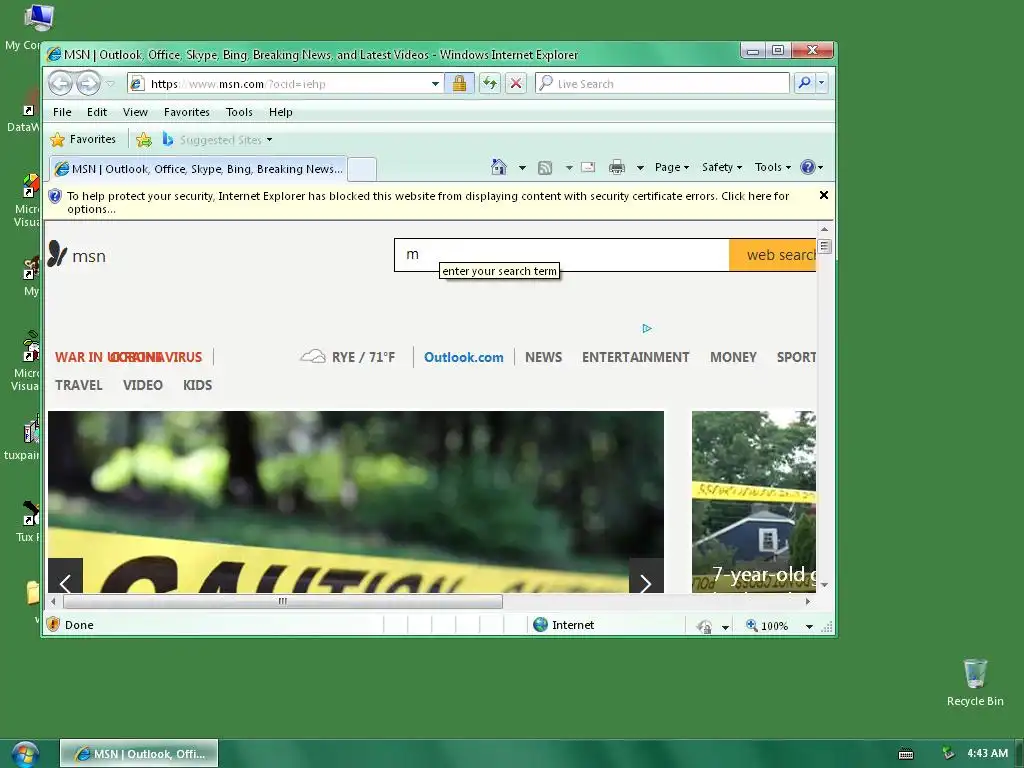
Task: Click the status bar shield warning icon
Action: click(54, 625)
